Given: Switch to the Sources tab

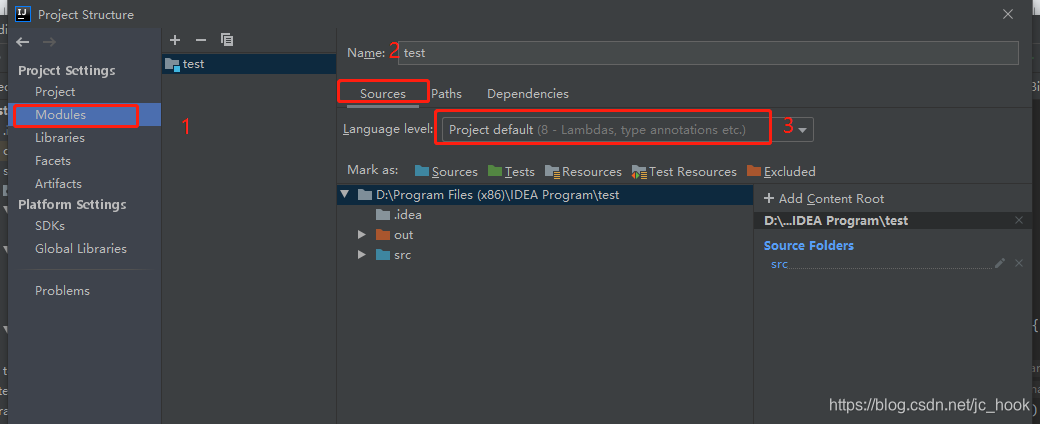Looking at the screenshot, I should (383, 94).
